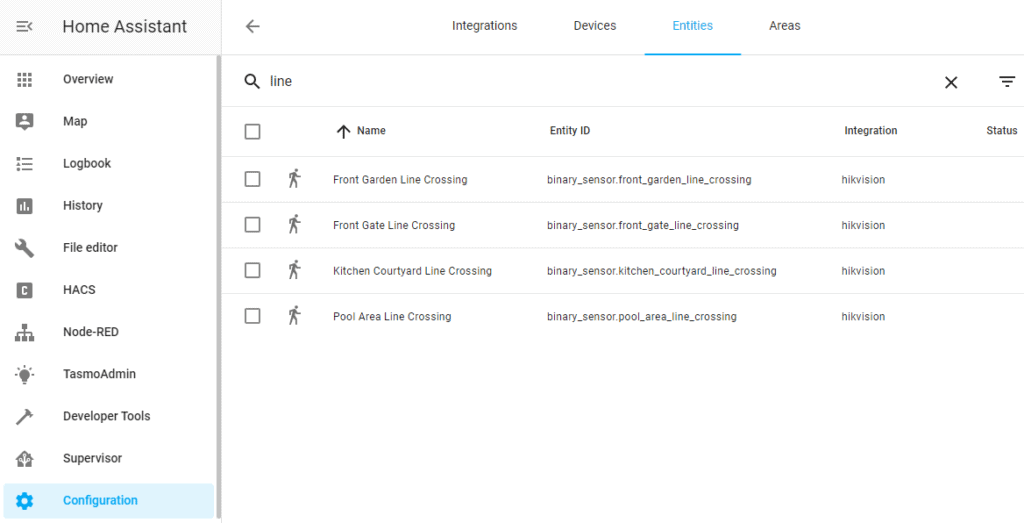
Task: Open the Supervisor sidebar label
Action: (92, 458)
